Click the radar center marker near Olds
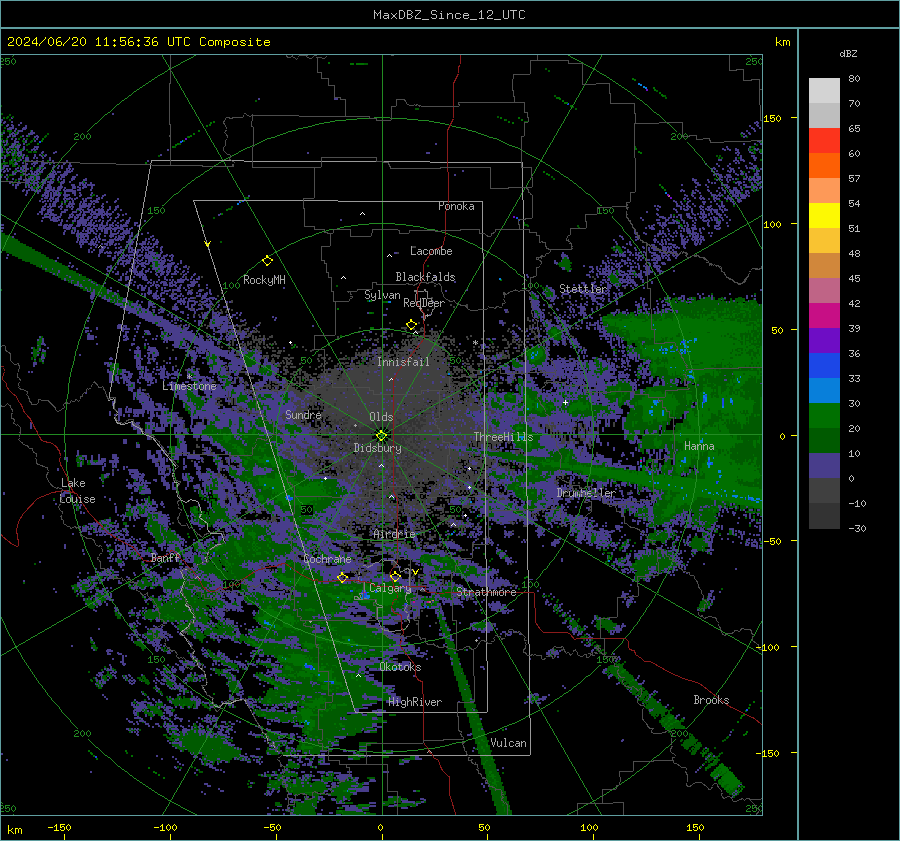The width and height of the screenshot is (900, 841). click(x=381, y=435)
